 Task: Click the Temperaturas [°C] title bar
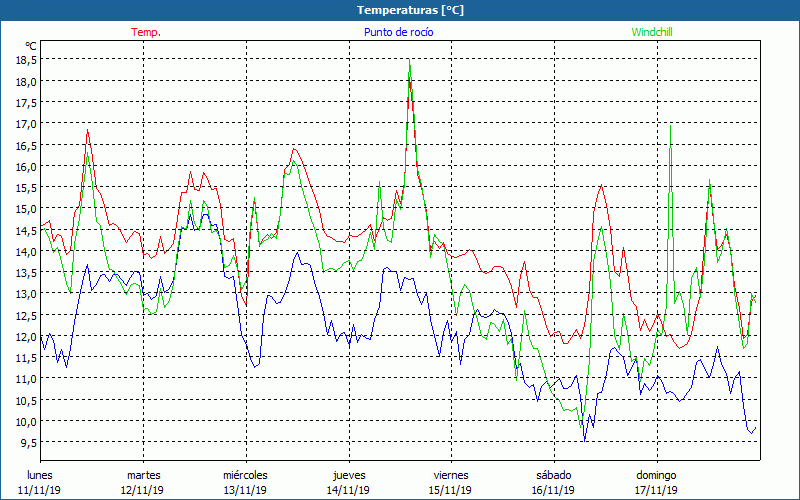400,10
